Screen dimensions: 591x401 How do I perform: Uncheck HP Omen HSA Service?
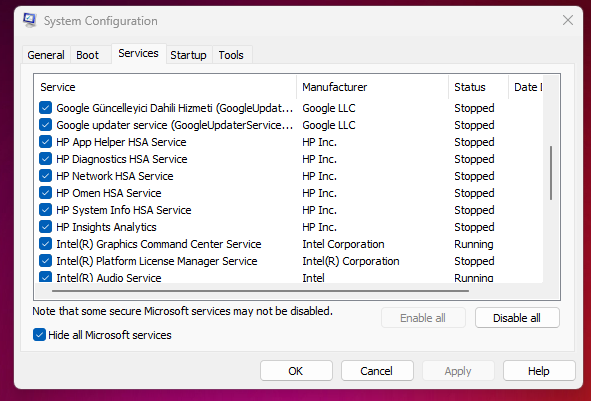[46, 193]
